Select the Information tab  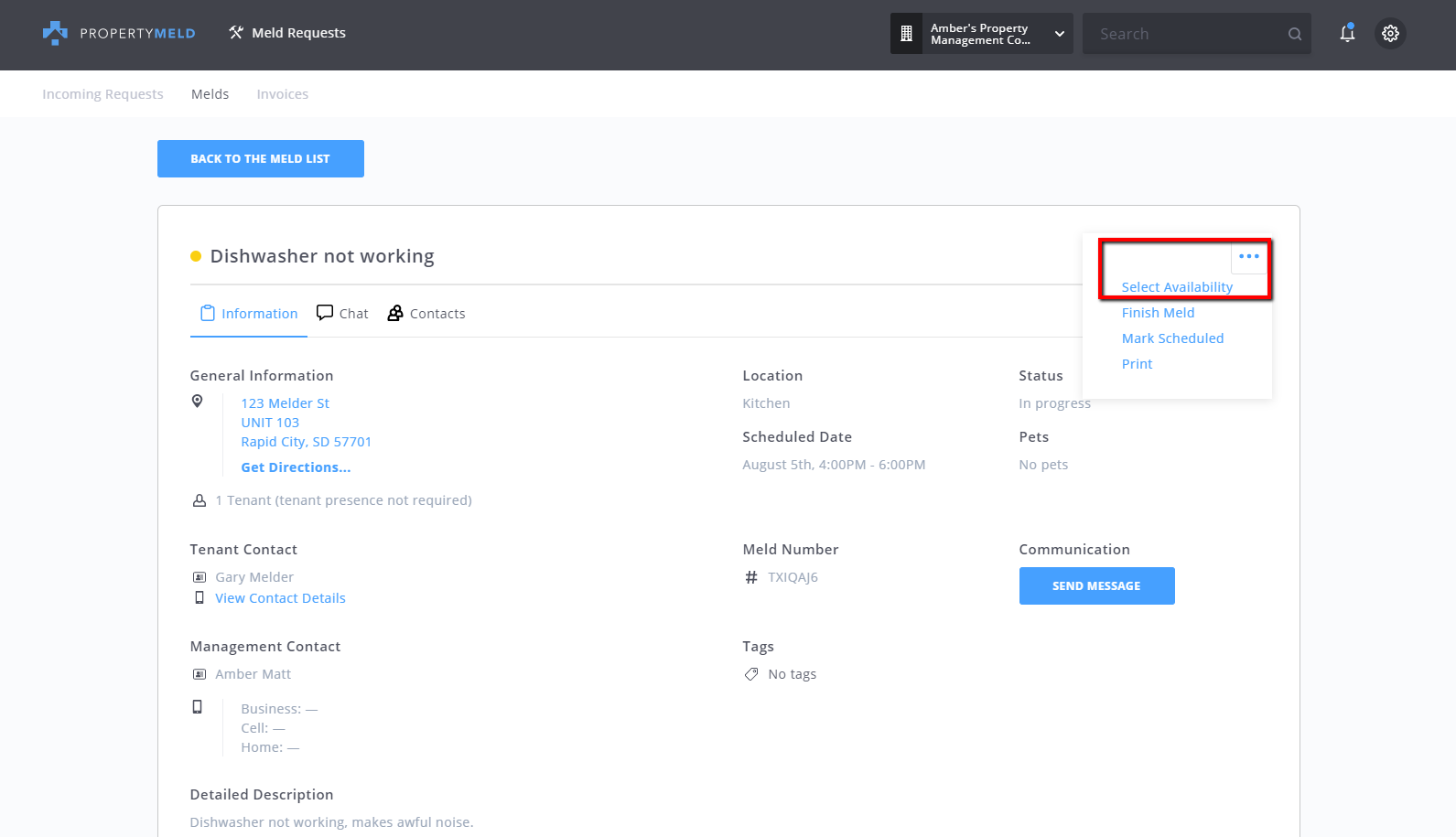(249, 314)
